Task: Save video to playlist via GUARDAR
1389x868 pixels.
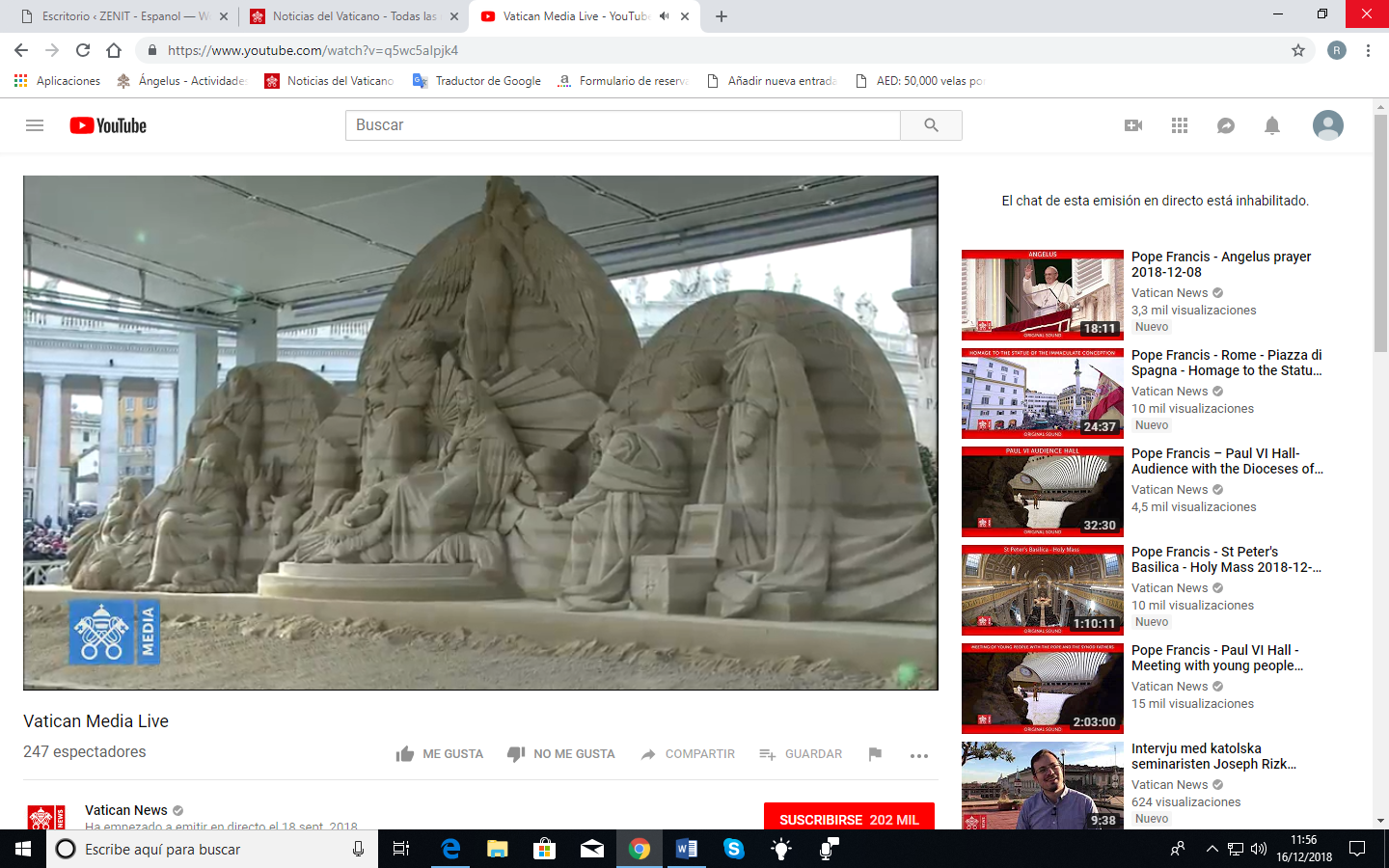Action: [801, 754]
